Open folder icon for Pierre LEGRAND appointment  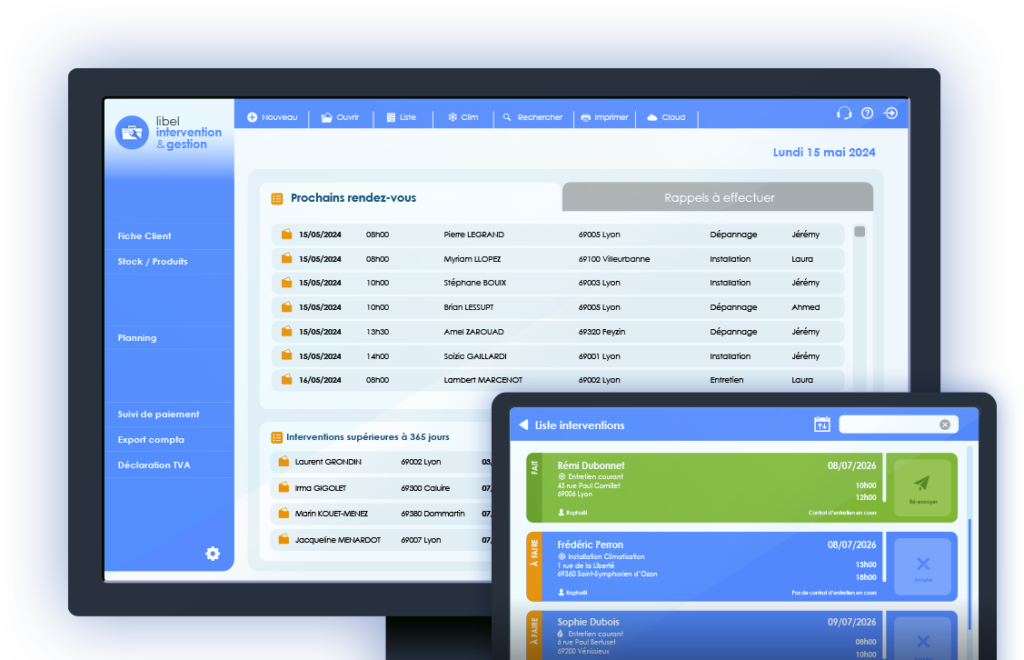(287, 234)
